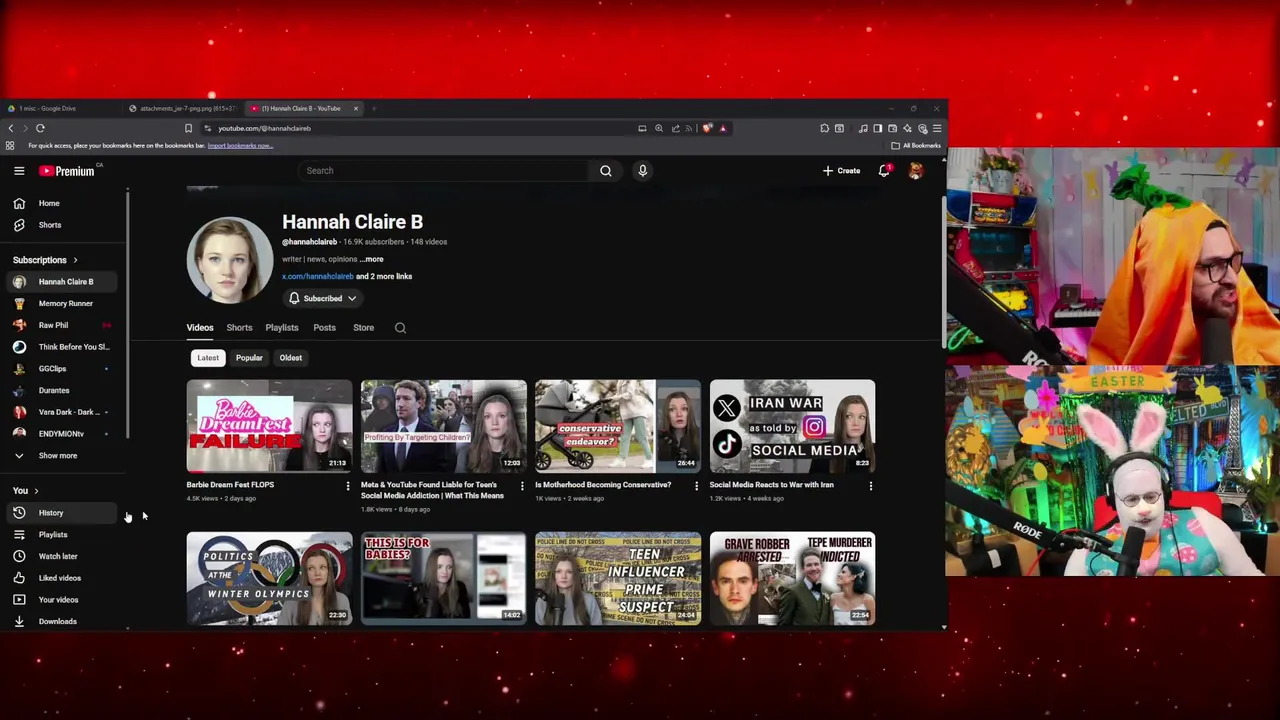The height and width of the screenshot is (720, 1280).
Task: Open History in the sidebar
Action: (64, 513)
